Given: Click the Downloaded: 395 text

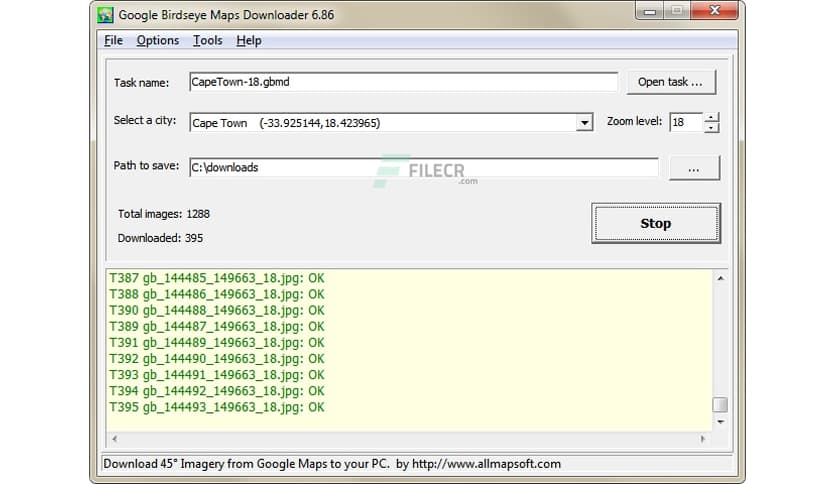Looking at the screenshot, I should pos(160,238).
